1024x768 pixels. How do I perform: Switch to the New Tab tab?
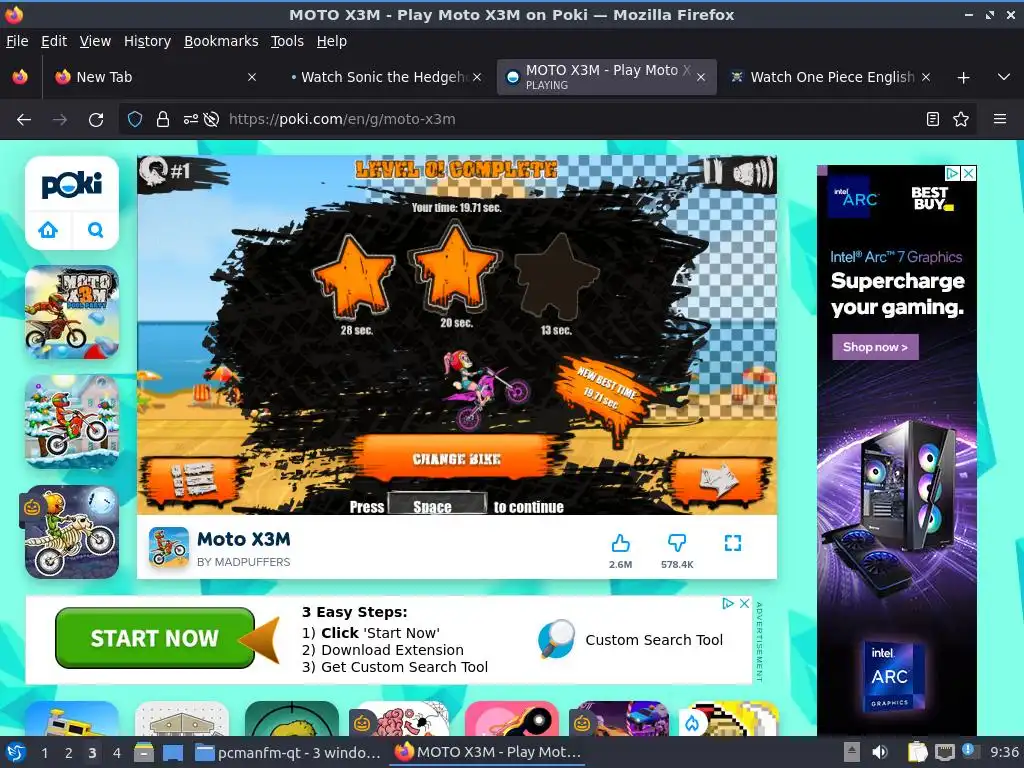(x=155, y=77)
